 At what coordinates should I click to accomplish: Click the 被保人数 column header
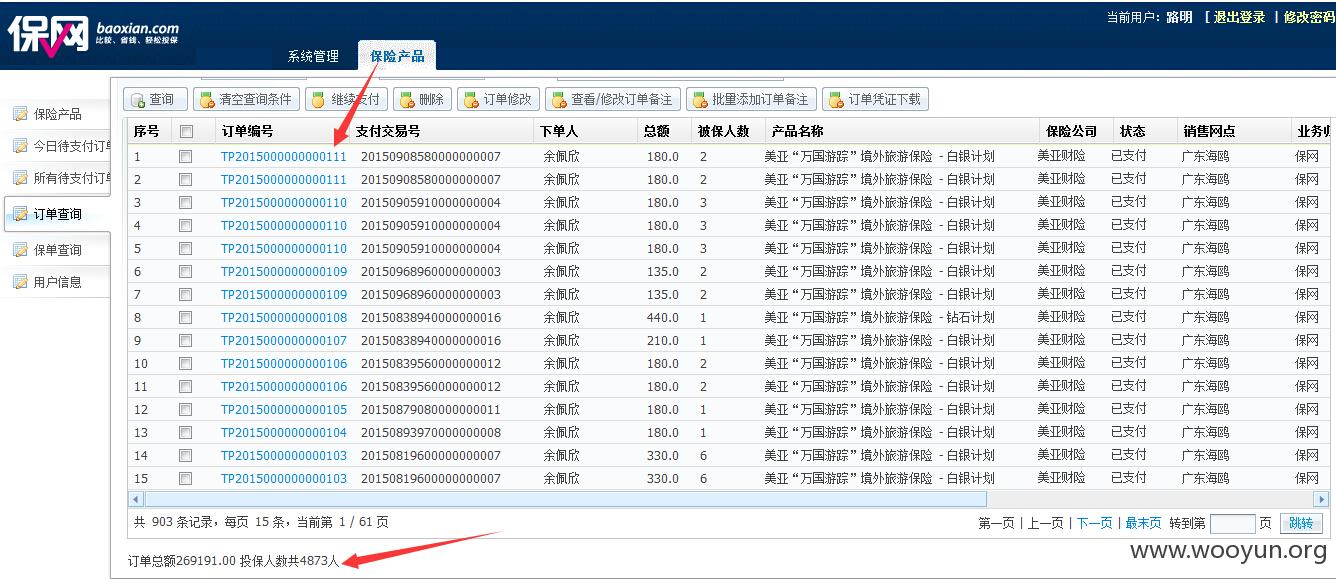click(724, 131)
